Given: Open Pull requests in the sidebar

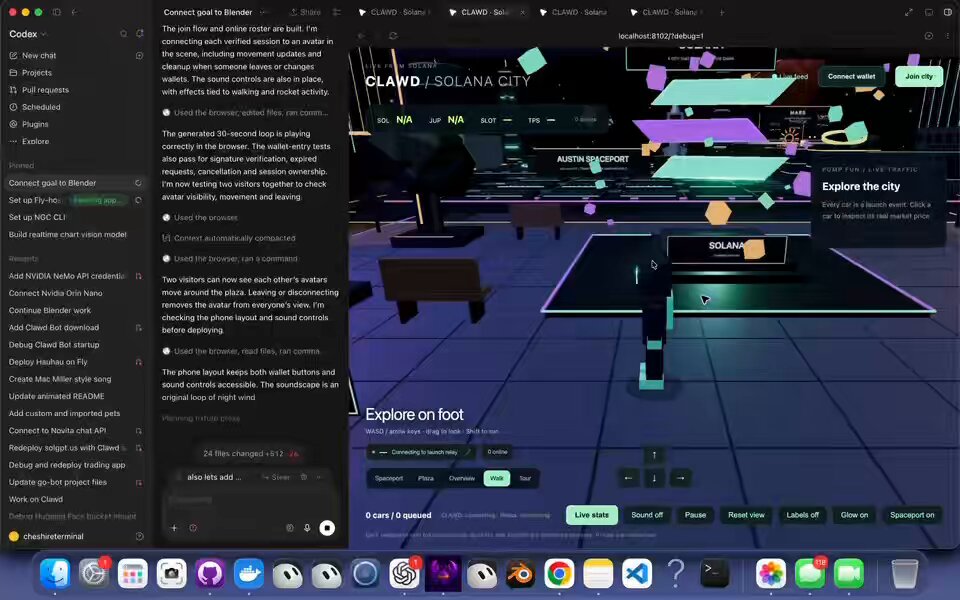Looking at the screenshot, I should click(45, 90).
